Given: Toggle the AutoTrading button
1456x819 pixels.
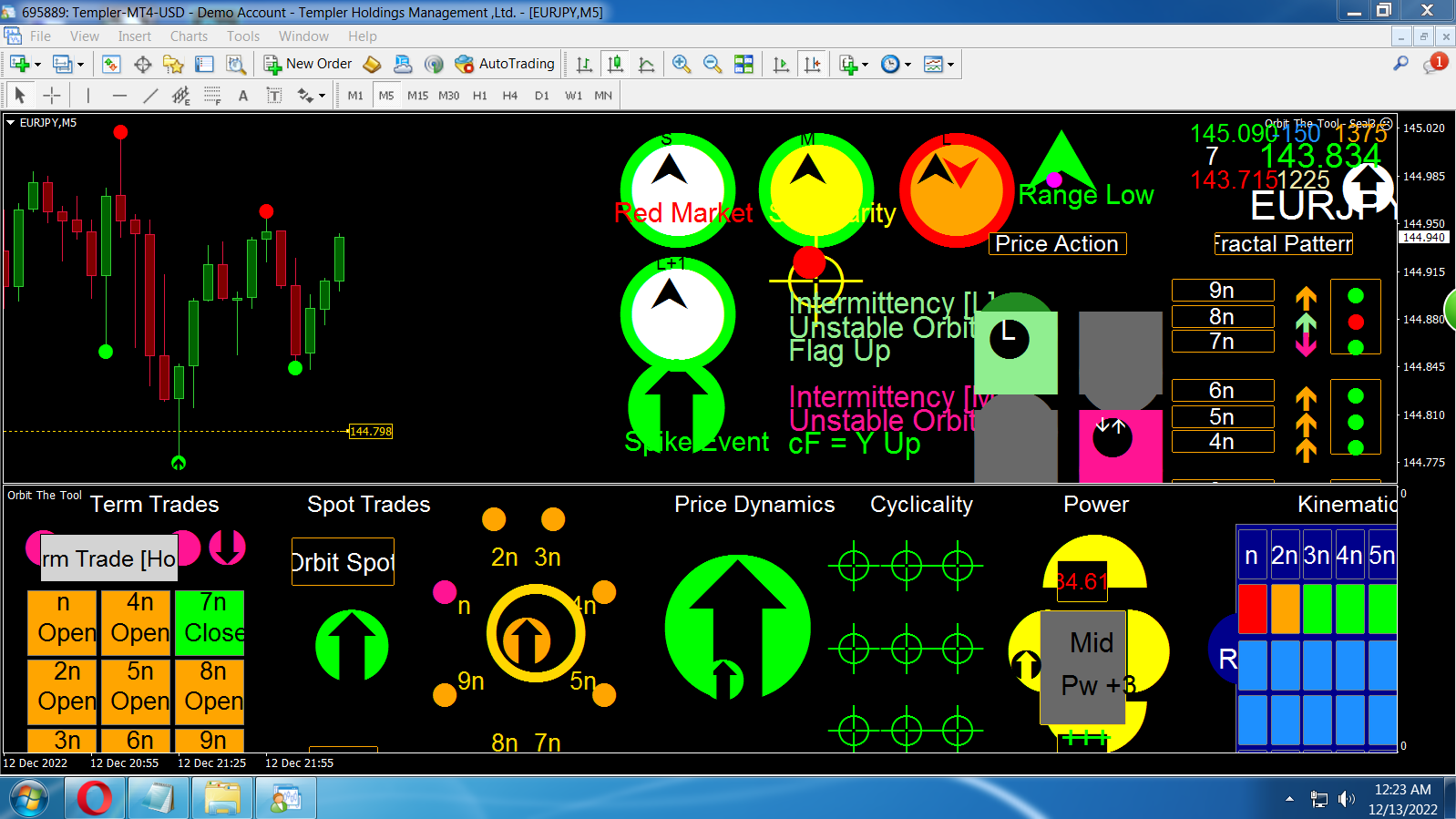Looking at the screenshot, I should pyautogui.click(x=505, y=64).
